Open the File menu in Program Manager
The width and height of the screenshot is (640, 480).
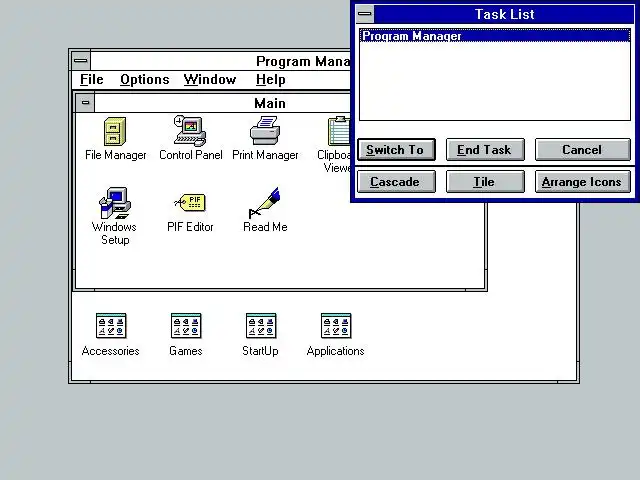point(91,80)
